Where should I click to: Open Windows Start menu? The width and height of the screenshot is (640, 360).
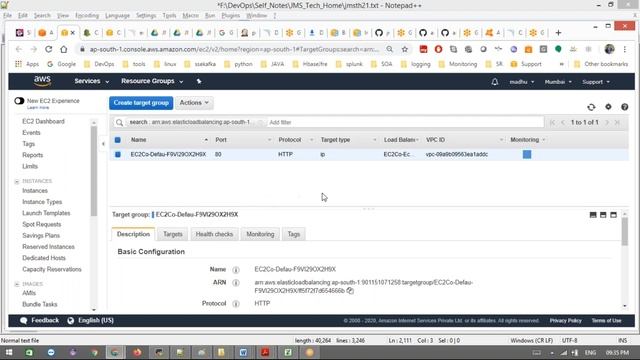click(9, 352)
